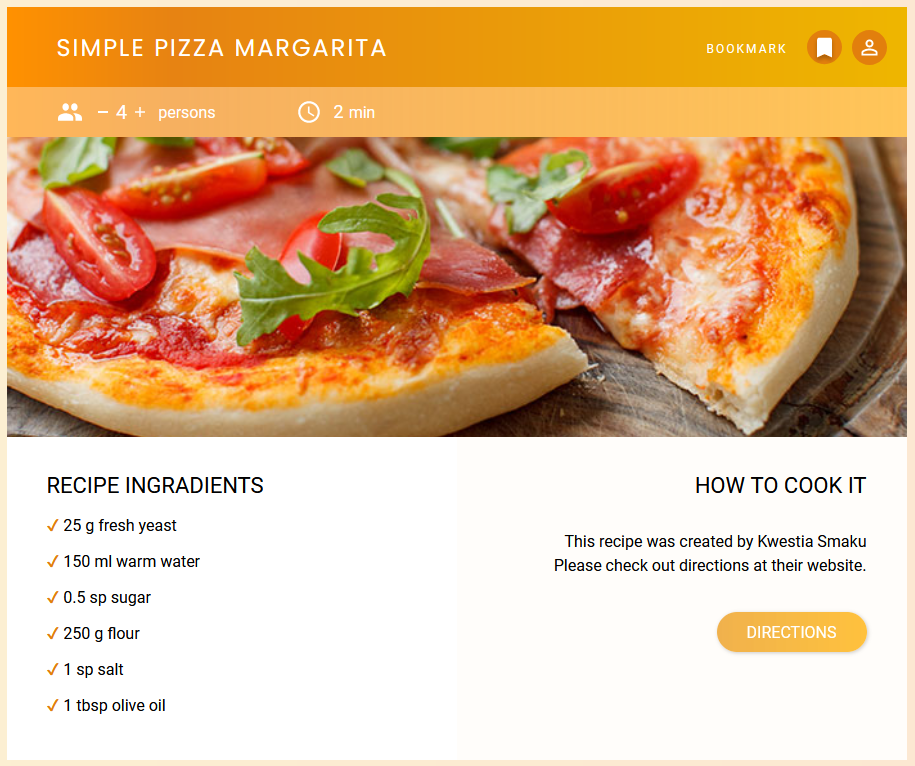This screenshot has width=915, height=766.
Task: Click the checkmark beside fresh yeast
Action: point(52,525)
